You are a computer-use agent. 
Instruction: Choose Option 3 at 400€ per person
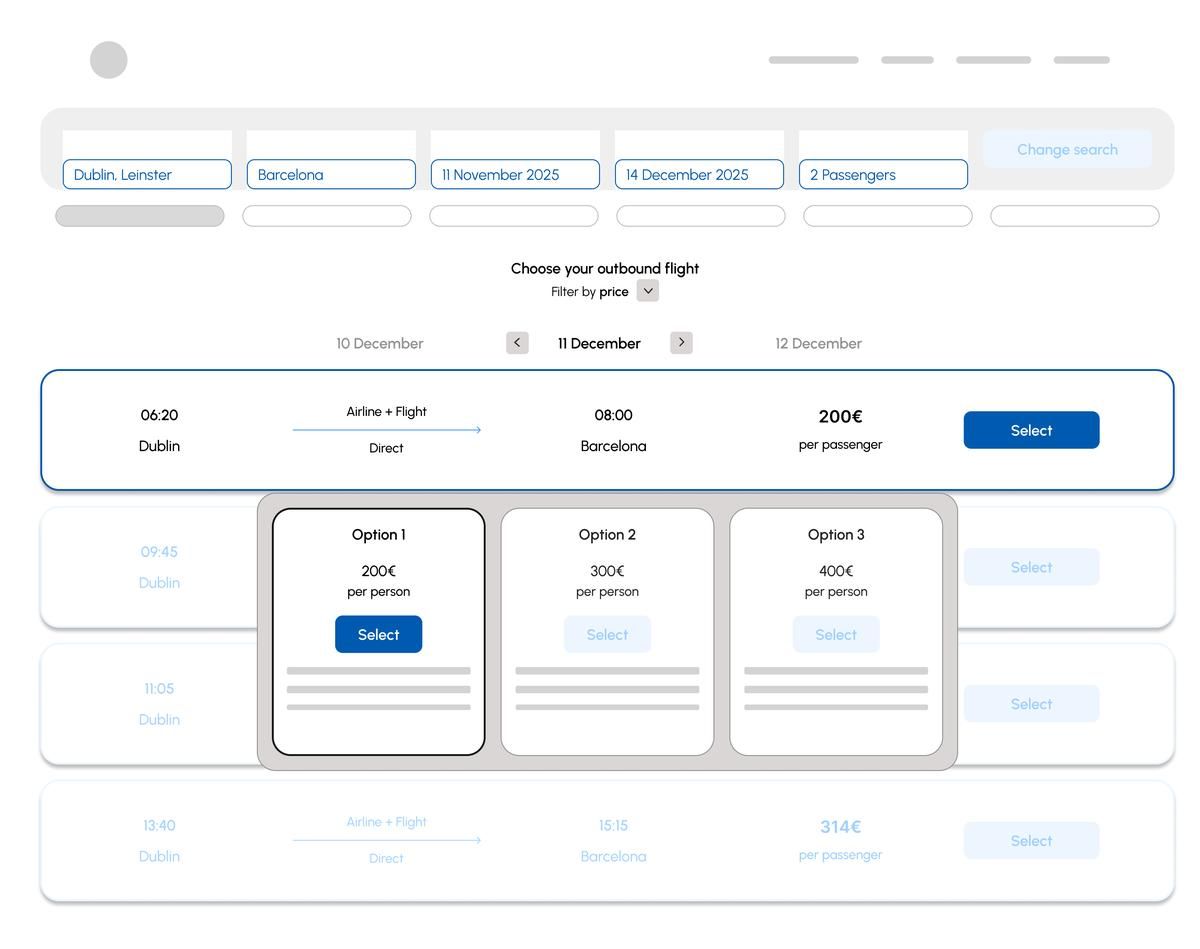[836, 634]
